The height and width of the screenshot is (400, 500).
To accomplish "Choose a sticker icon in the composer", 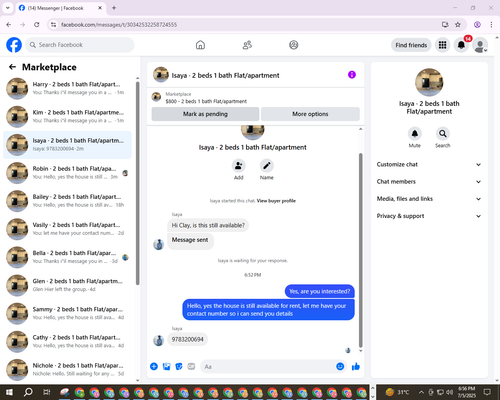I will [179, 367].
